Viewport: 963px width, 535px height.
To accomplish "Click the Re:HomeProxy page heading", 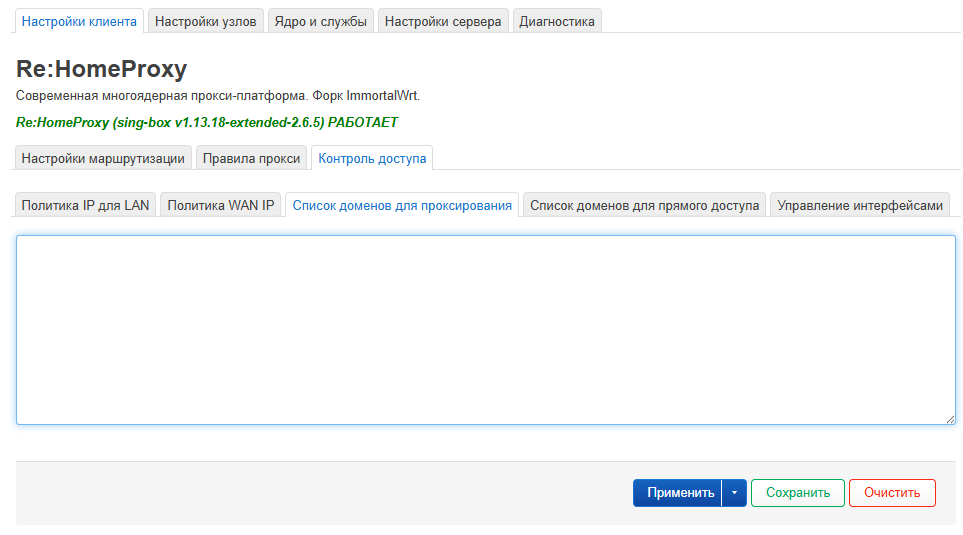I will coord(101,69).
